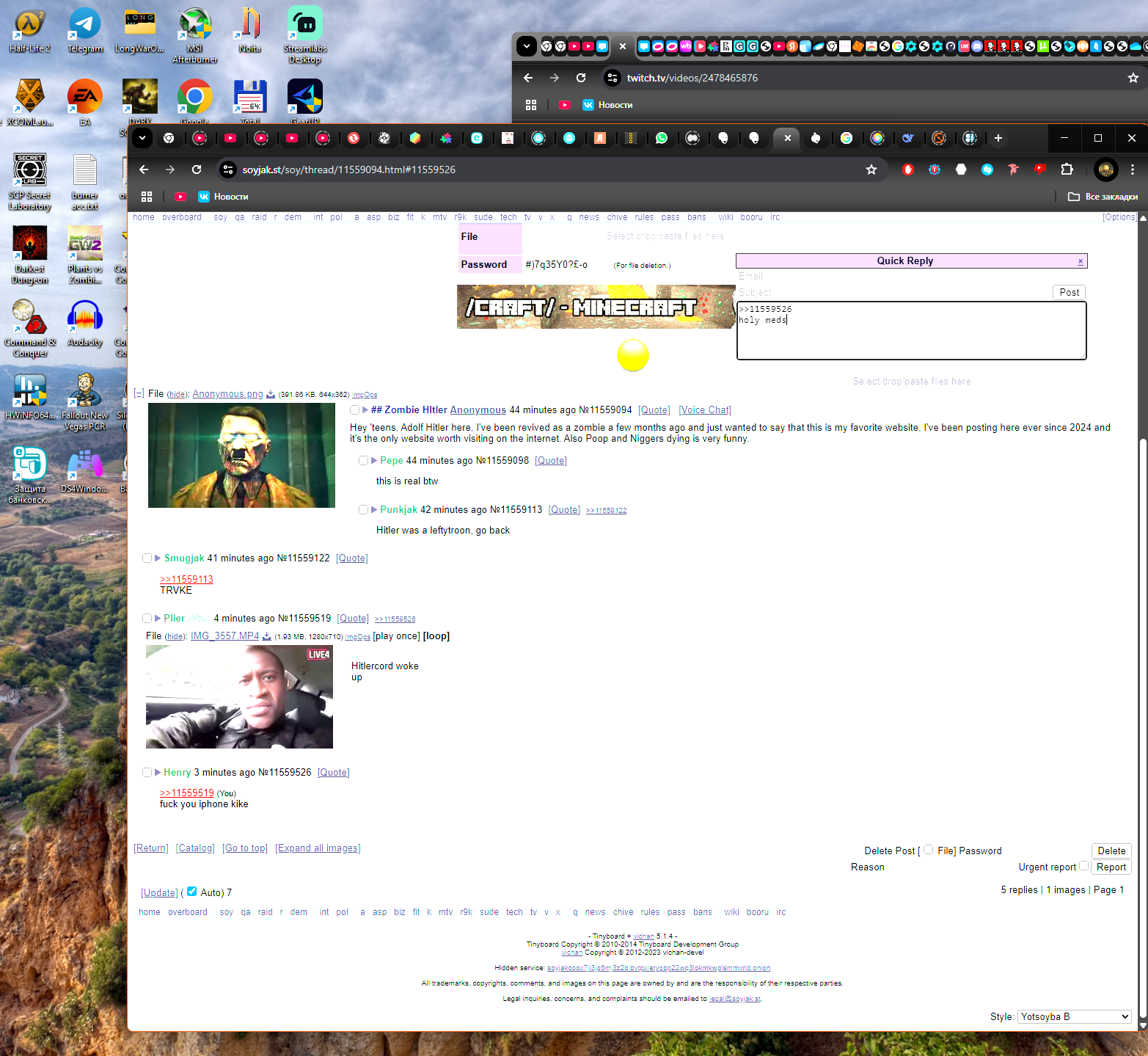Focus the Quick Reply message textarea
The height and width of the screenshot is (1056, 1148).
(x=912, y=331)
